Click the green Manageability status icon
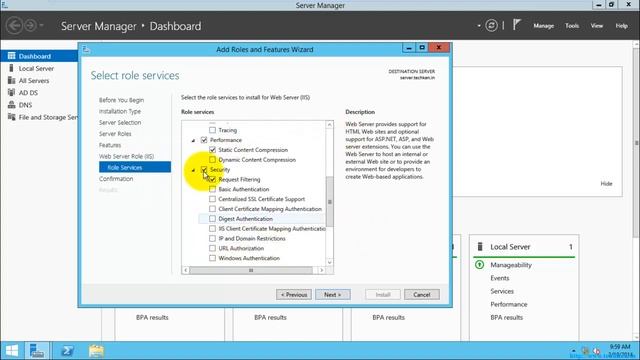Viewport: 640px width, 360px height. [x=480, y=265]
